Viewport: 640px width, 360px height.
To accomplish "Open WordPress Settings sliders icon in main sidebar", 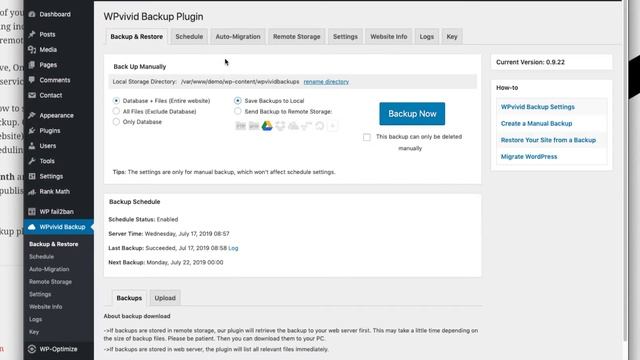I will (32, 176).
